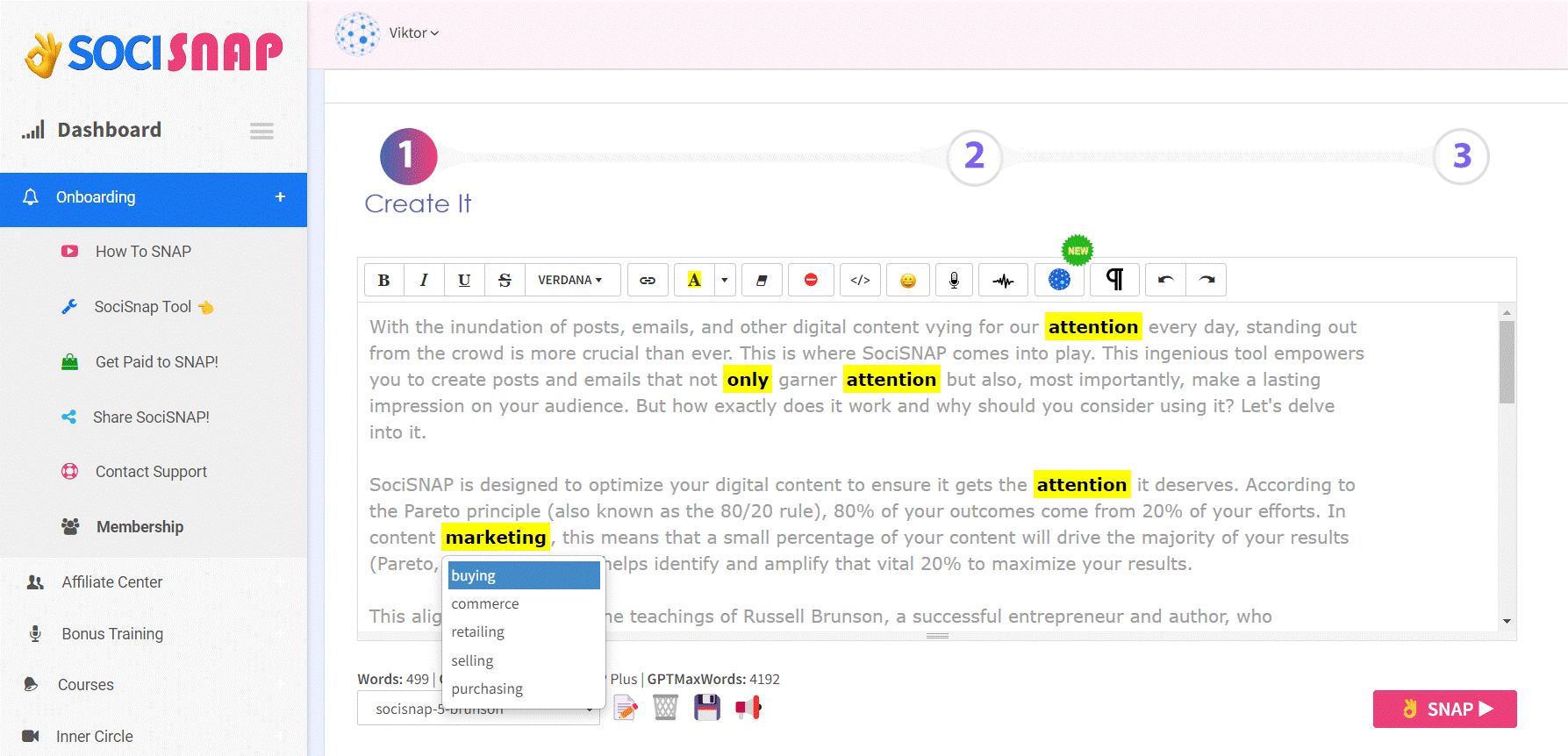
Task: Toggle bold formatting in the editor toolbar
Action: pos(383,280)
